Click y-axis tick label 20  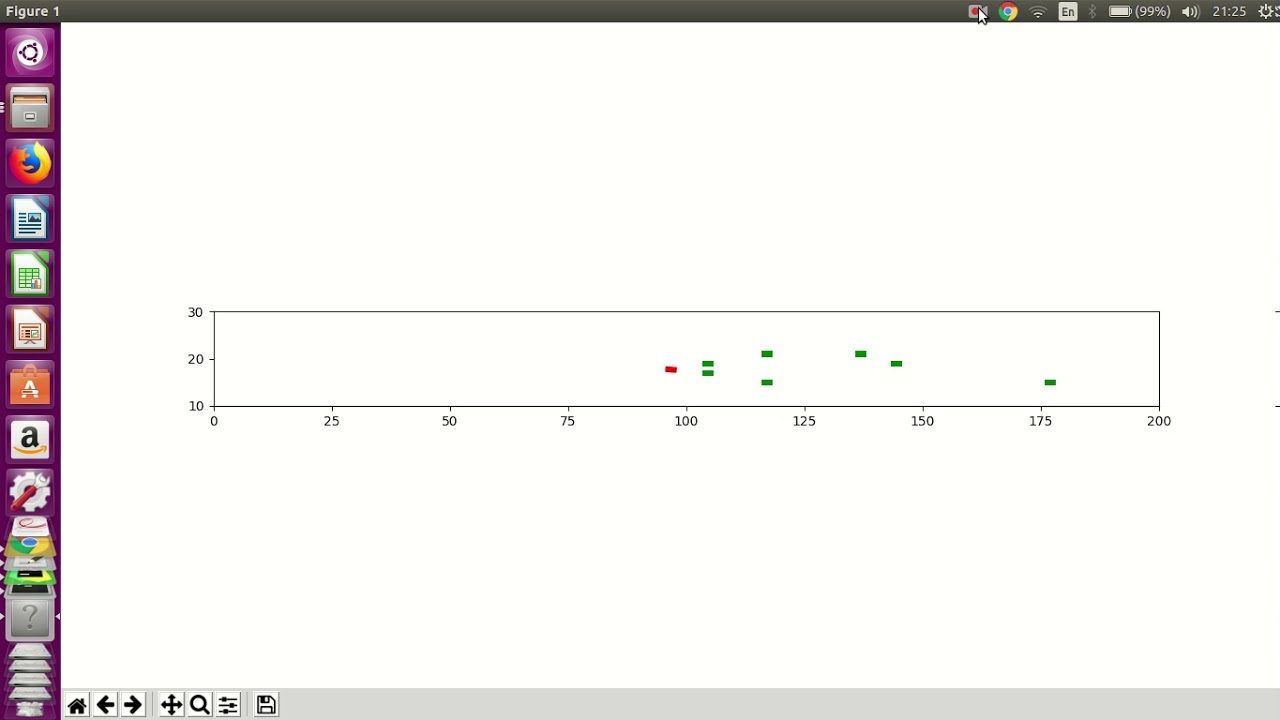point(195,359)
